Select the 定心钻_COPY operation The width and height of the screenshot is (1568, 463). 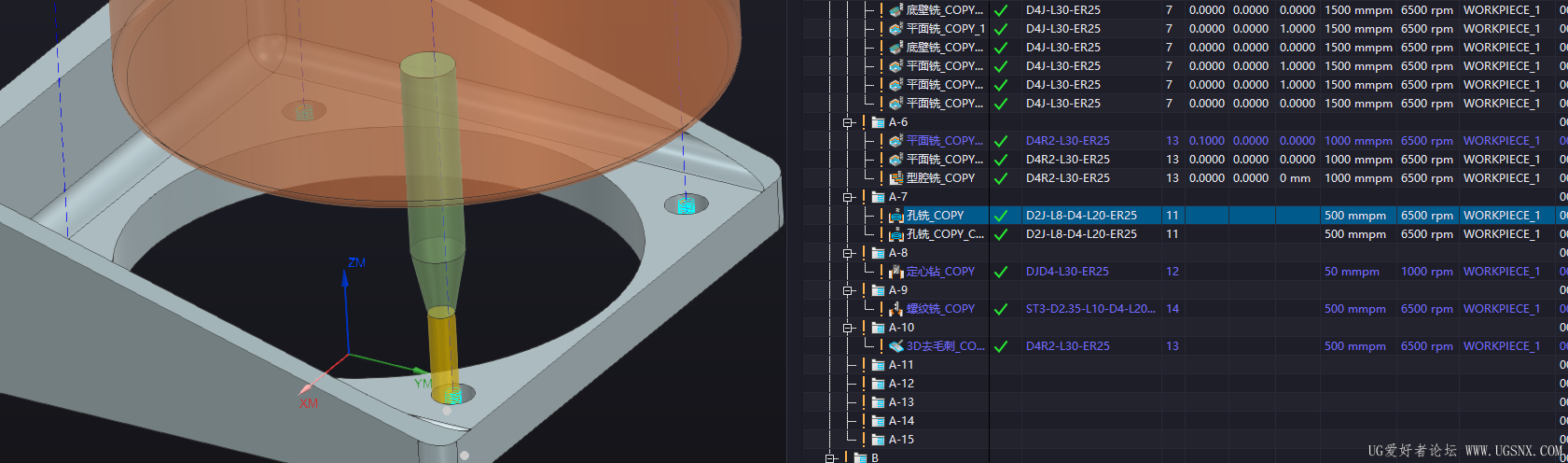click(x=941, y=272)
